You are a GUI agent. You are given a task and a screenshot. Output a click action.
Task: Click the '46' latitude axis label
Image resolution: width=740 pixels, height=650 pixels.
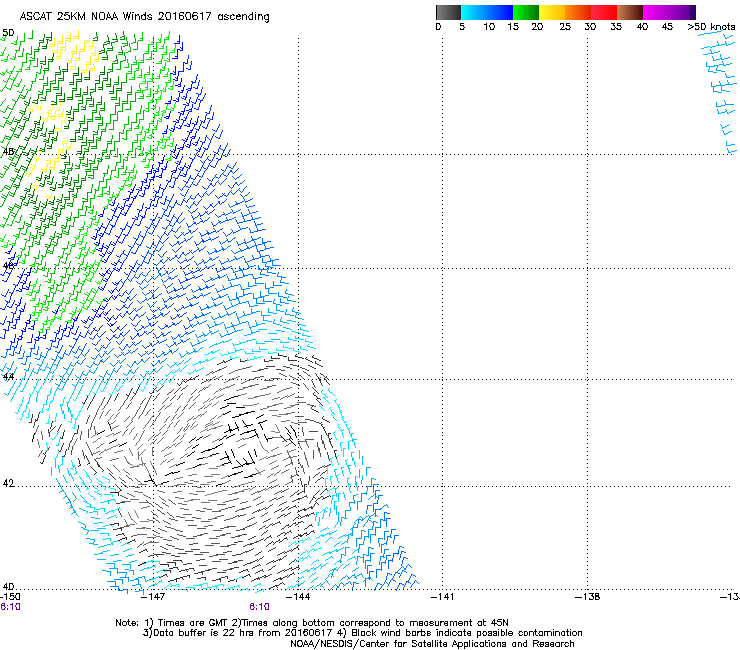[x=8, y=266]
